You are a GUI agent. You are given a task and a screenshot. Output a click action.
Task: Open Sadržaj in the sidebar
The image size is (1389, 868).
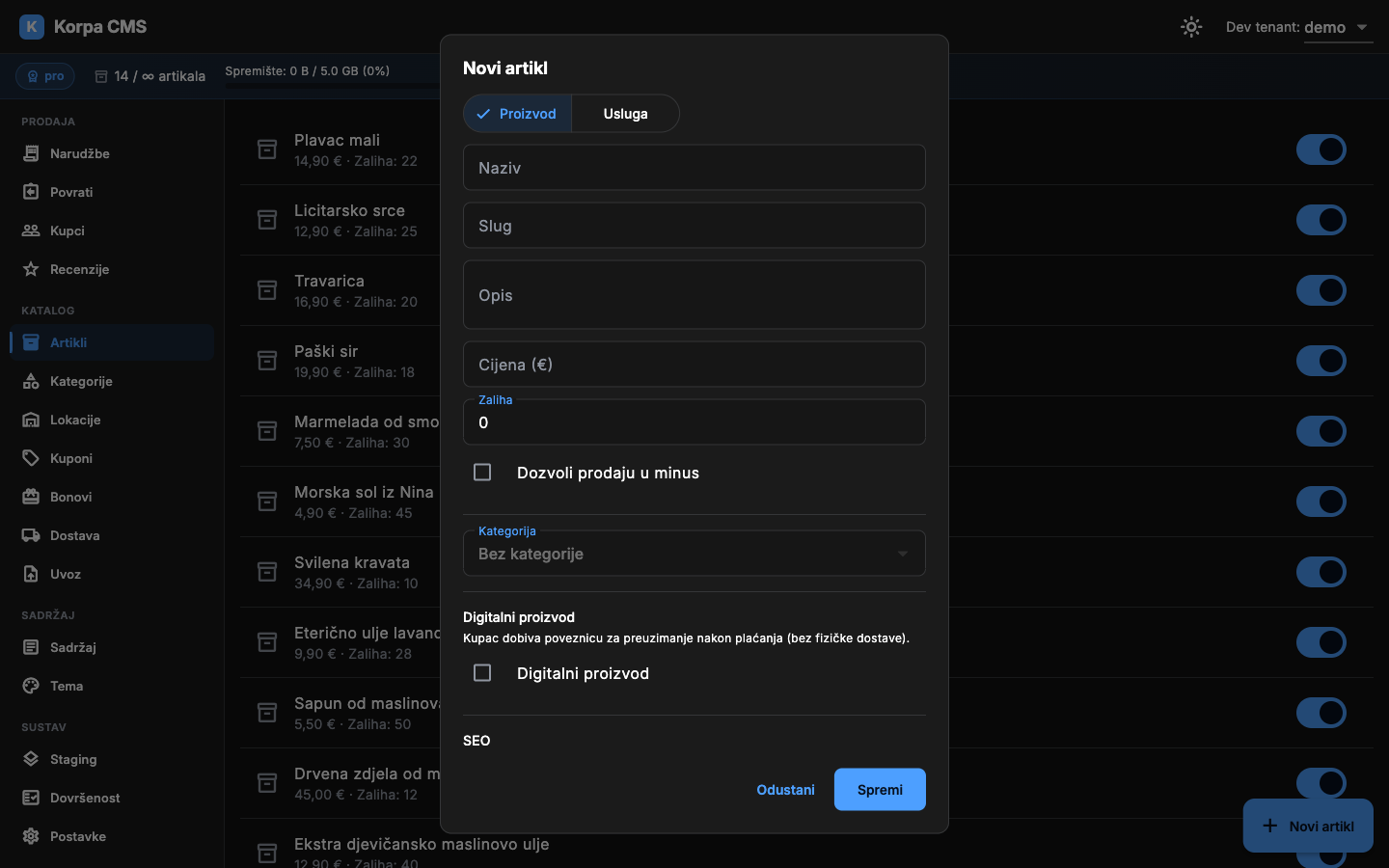[x=112, y=647]
